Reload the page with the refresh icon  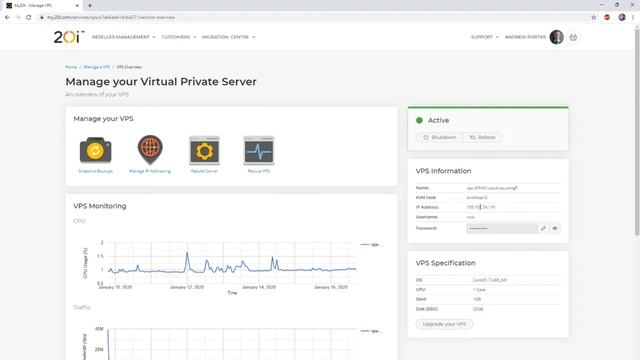[29, 17]
